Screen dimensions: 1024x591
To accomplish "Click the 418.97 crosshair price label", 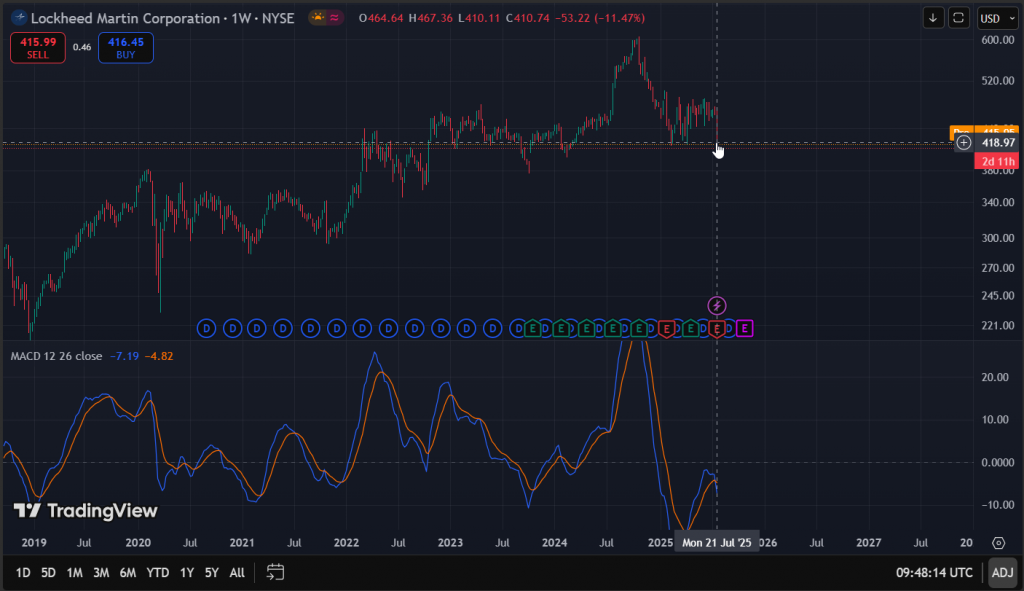I will point(998,142).
